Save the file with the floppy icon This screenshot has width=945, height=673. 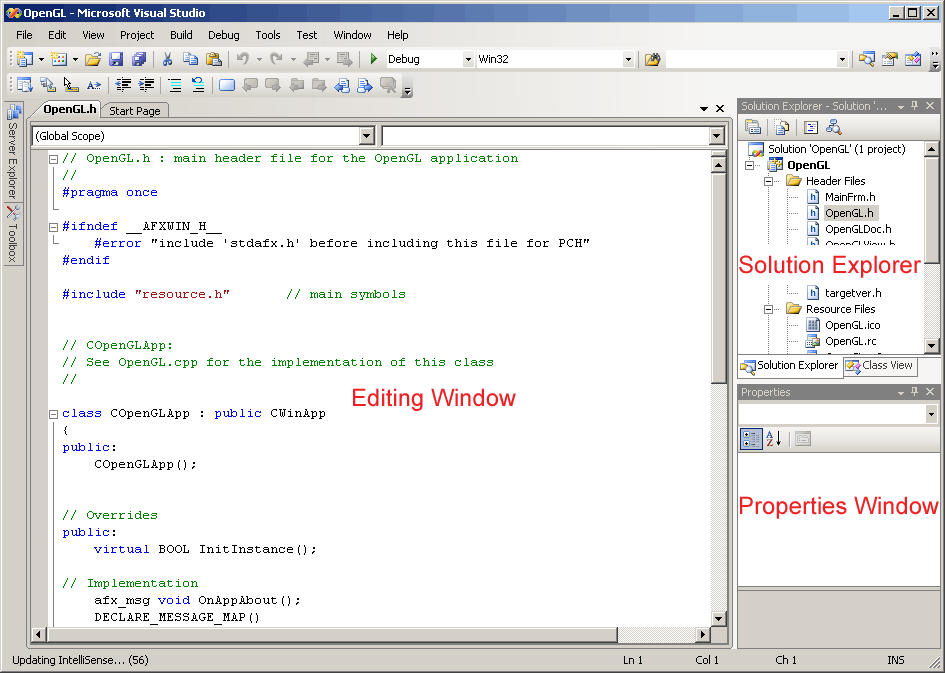tap(116, 59)
